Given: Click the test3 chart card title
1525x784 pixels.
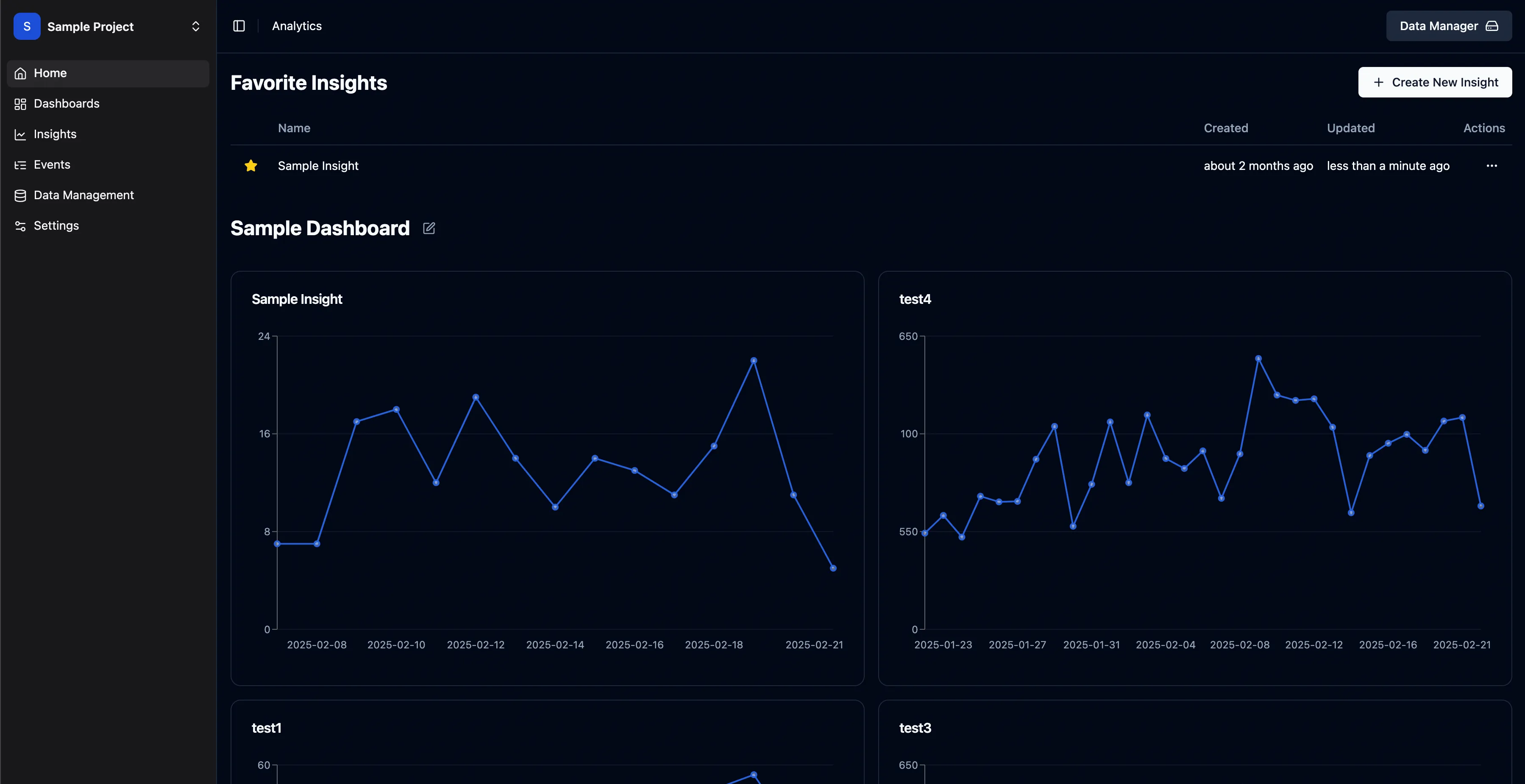Looking at the screenshot, I should click(x=915, y=728).
